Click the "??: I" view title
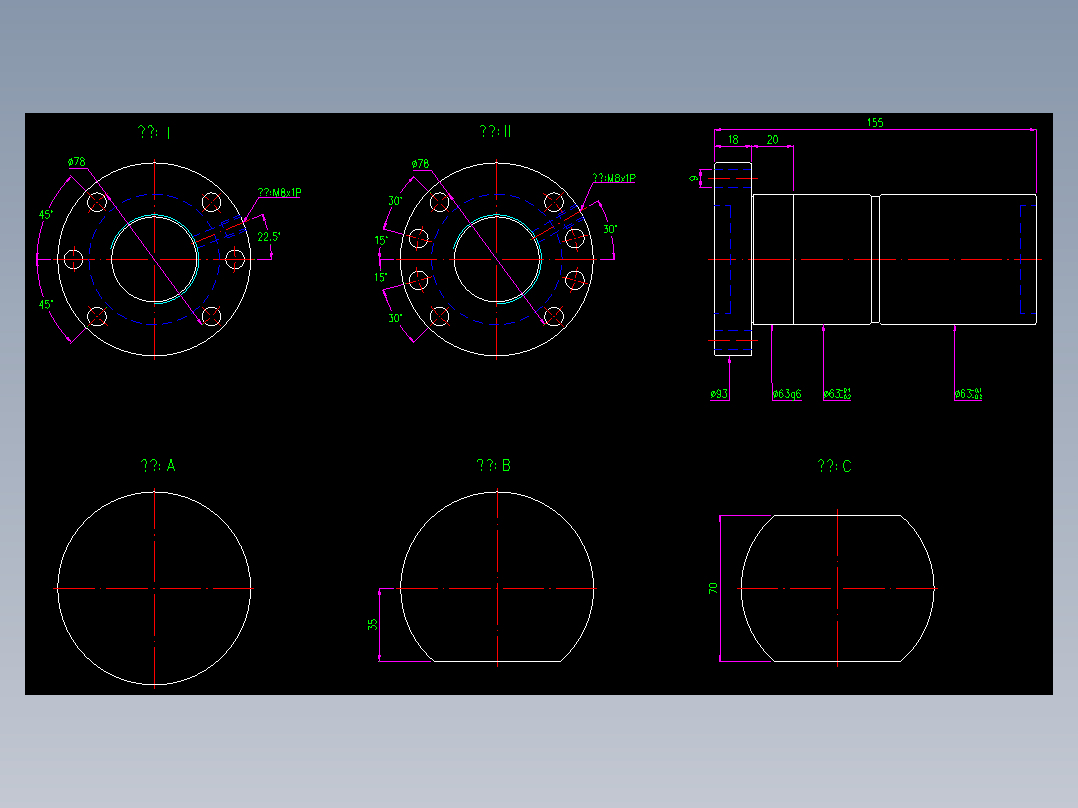 click(154, 132)
